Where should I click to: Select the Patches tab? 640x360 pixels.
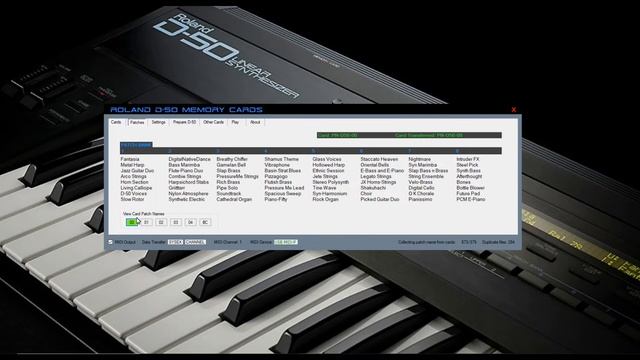(x=137, y=122)
